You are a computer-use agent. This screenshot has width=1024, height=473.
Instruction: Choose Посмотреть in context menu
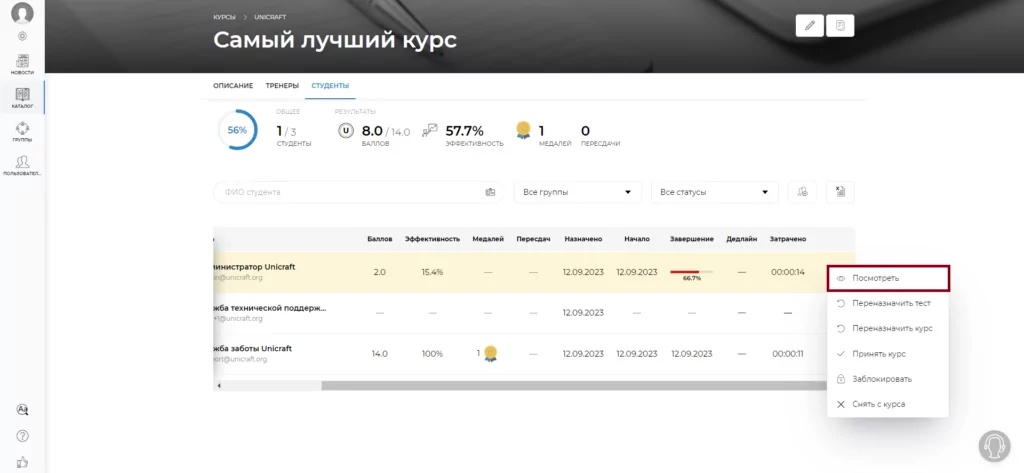[x=888, y=278]
